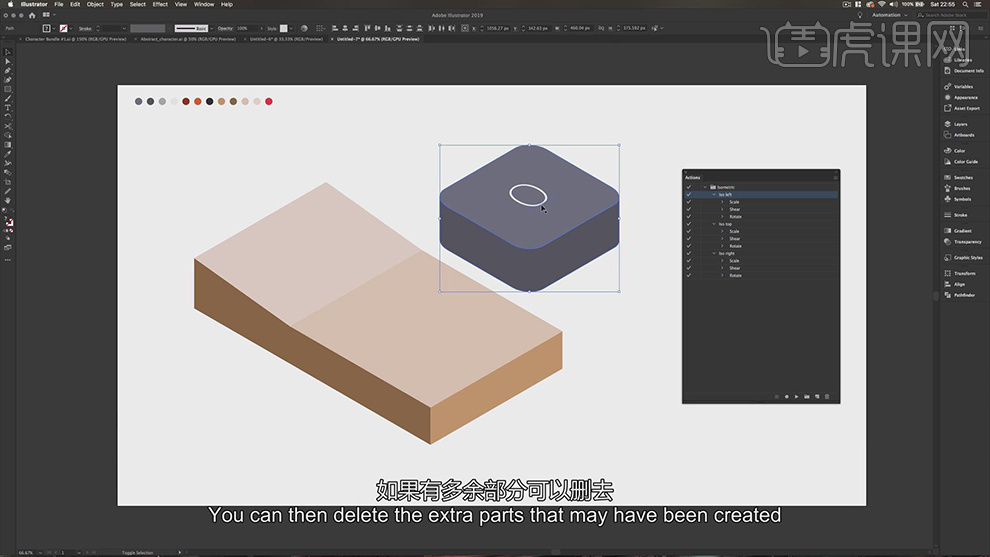This screenshot has height=557, width=990.
Task: Switch to Character Bundle #1.ai document tab
Action: tap(75, 39)
